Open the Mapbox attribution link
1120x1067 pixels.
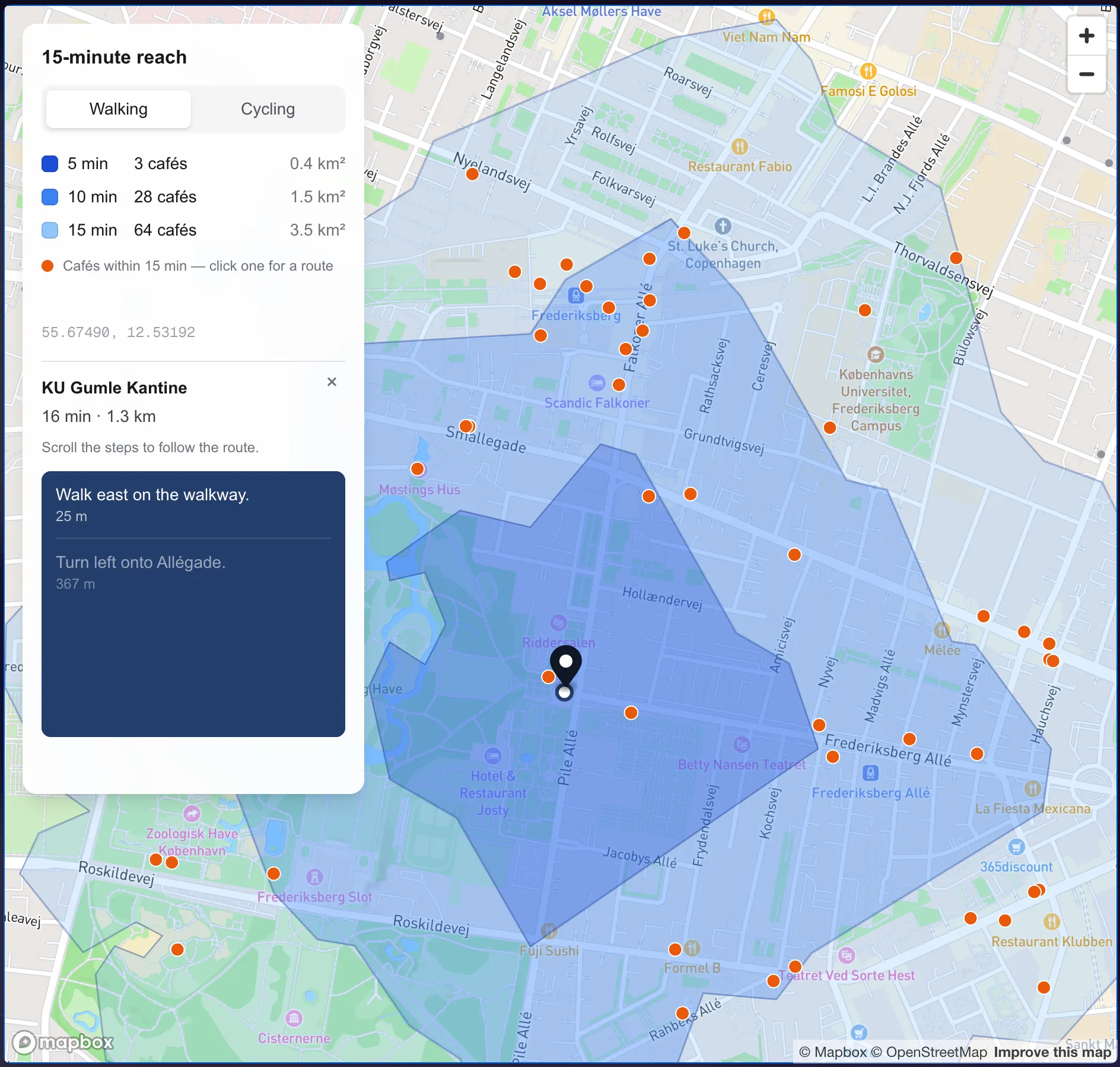click(833, 1052)
